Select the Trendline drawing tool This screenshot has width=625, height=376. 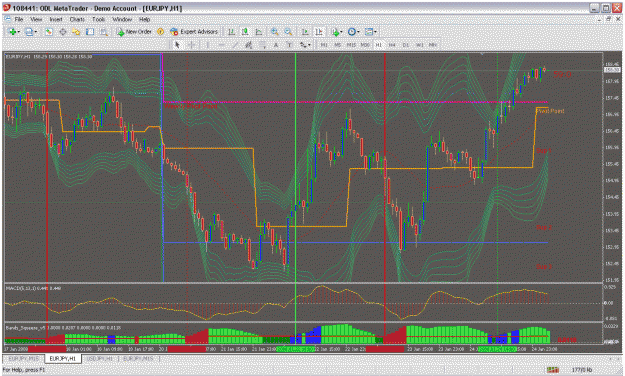235,45
